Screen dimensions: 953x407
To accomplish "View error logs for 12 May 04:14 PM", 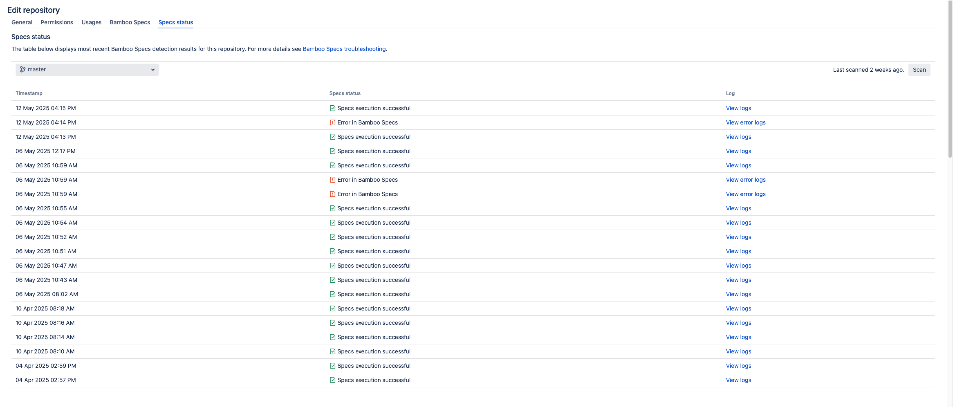I will click(746, 123).
